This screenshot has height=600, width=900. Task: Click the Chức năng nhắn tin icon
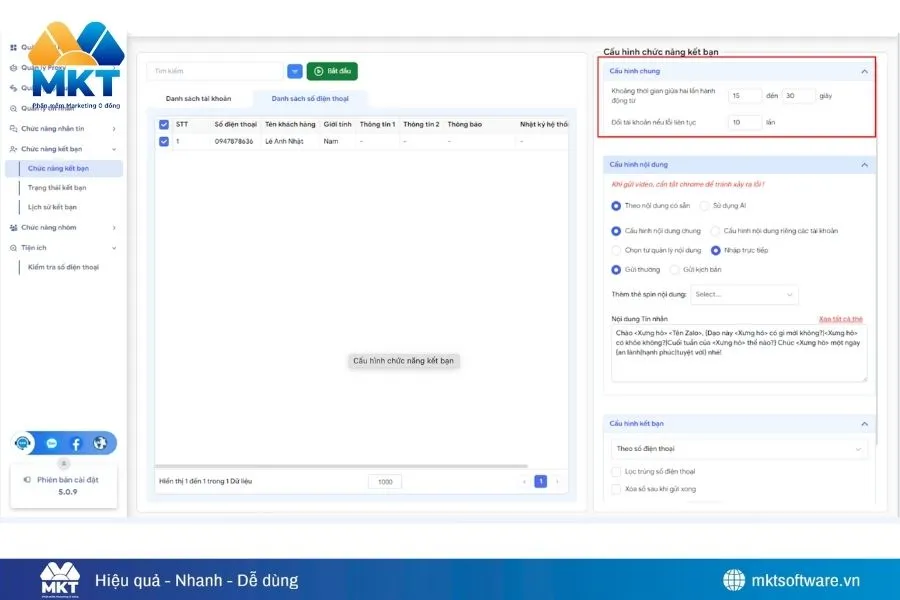pyautogui.click(x=13, y=129)
